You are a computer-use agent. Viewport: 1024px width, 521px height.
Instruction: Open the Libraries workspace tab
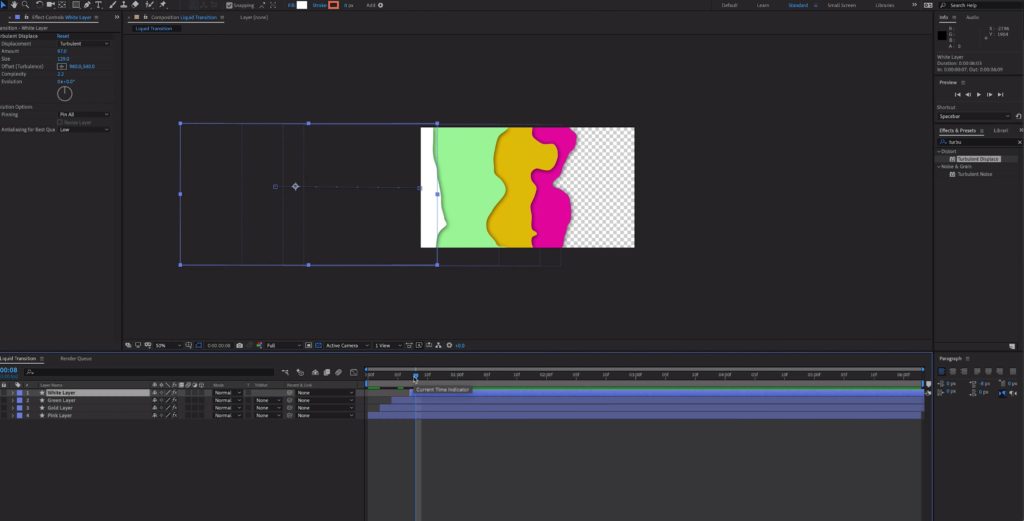click(885, 5)
